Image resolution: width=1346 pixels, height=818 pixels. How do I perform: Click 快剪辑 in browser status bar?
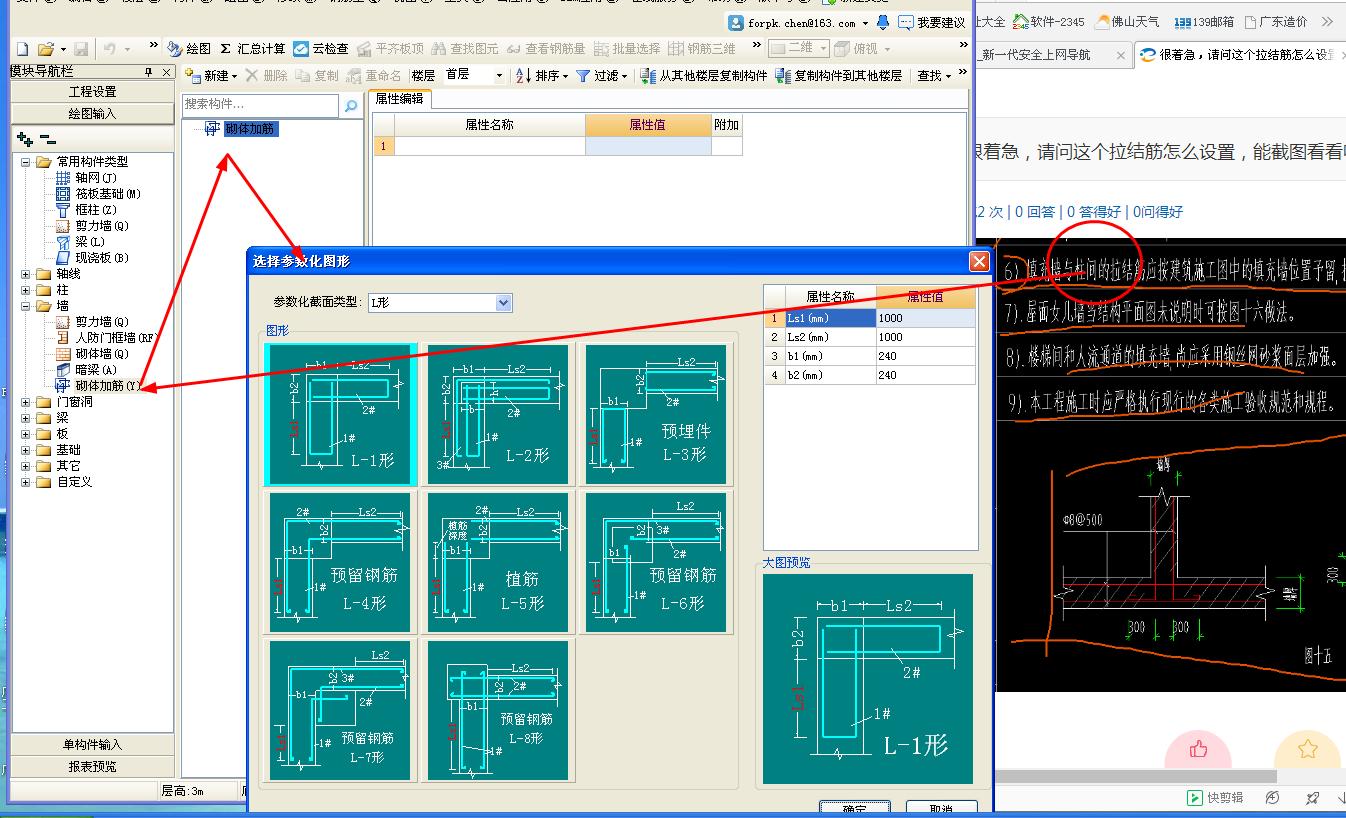[x=1215, y=797]
